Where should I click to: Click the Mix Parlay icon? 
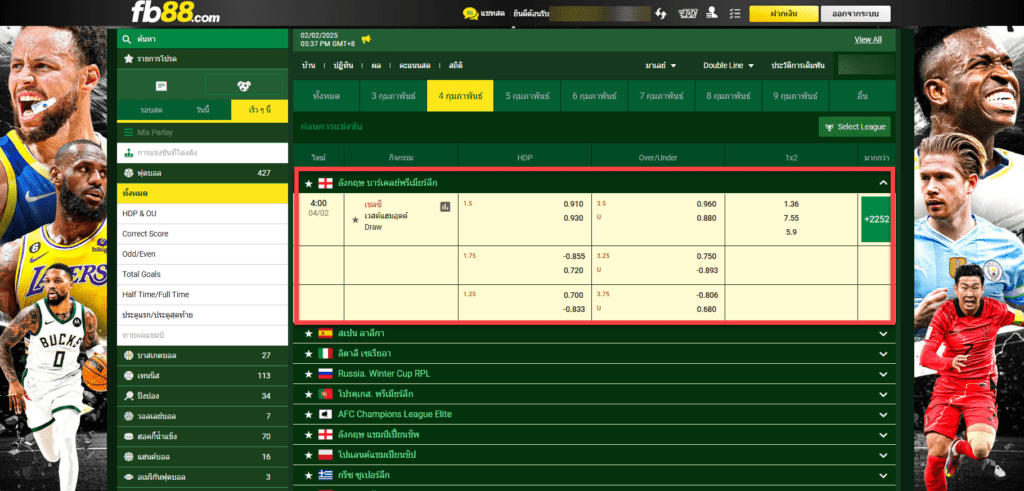pos(129,133)
